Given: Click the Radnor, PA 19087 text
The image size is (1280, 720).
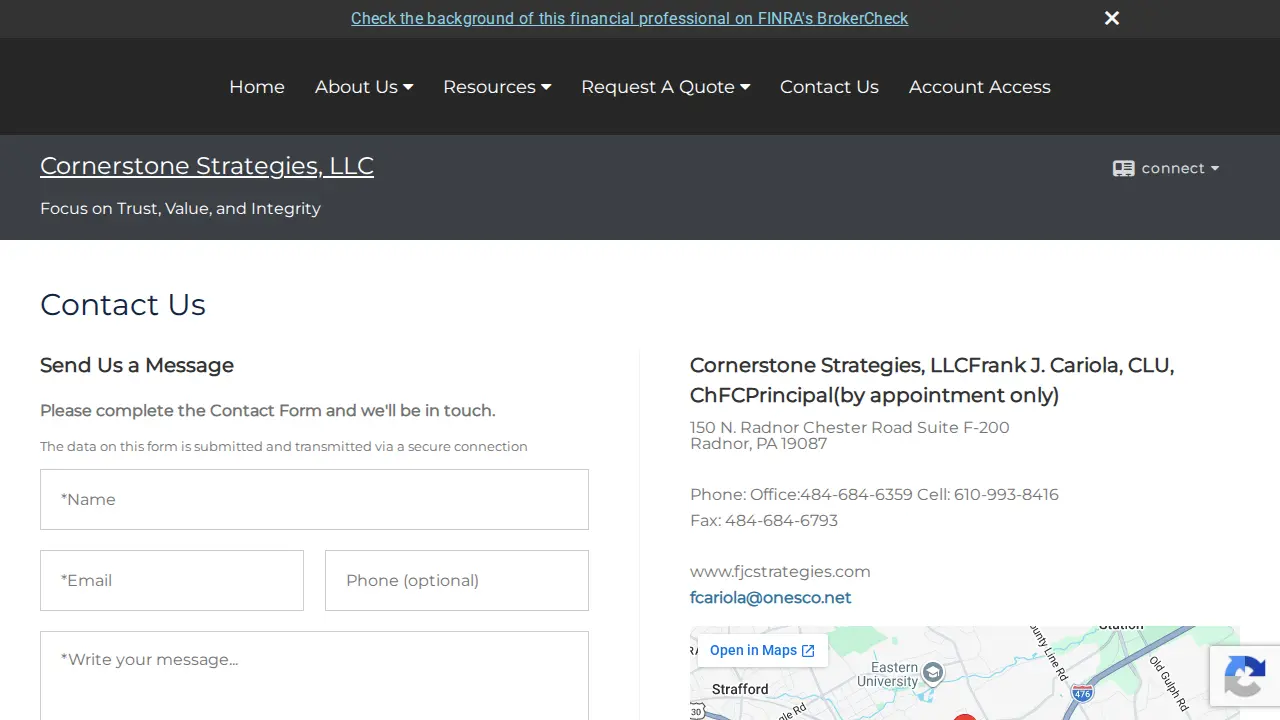Looking at the screenshot, I should pos(758,444).
